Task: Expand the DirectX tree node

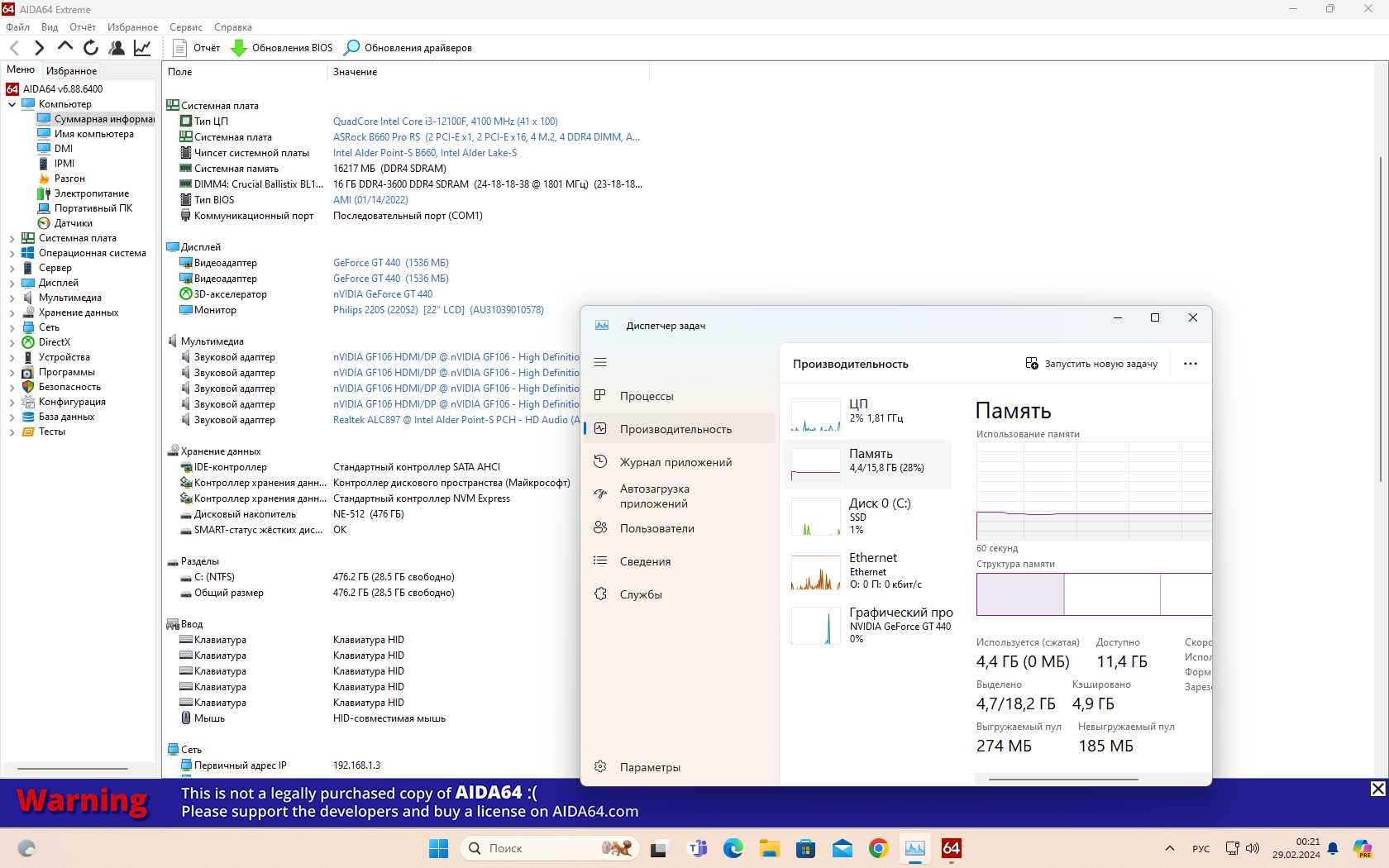Action: pyautogui.click(x=12, y=342)
